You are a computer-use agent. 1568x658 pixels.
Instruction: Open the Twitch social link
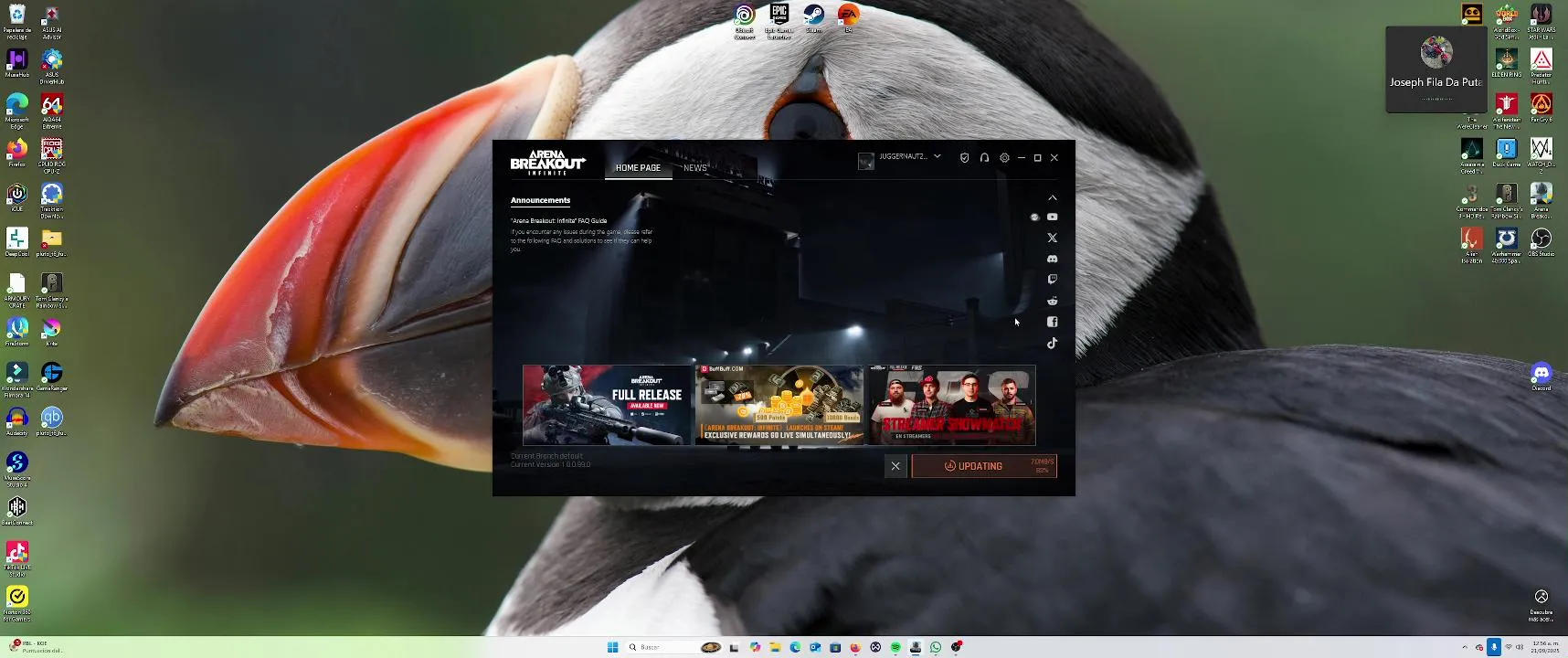point(1053,280)
